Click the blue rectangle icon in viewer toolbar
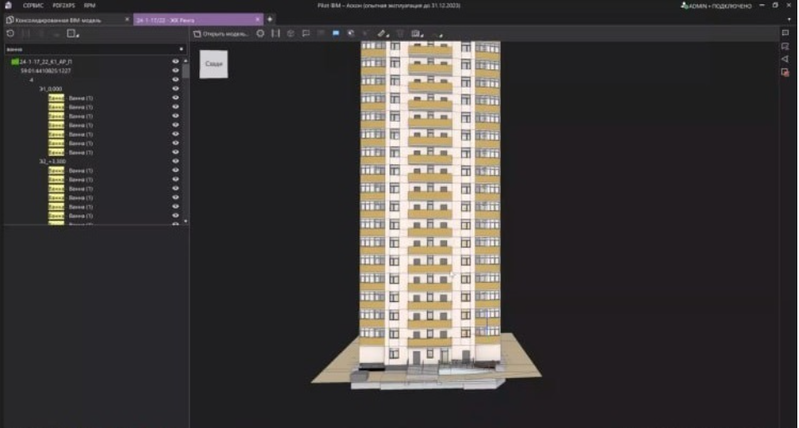799x428 pixels. click(336, 33)
